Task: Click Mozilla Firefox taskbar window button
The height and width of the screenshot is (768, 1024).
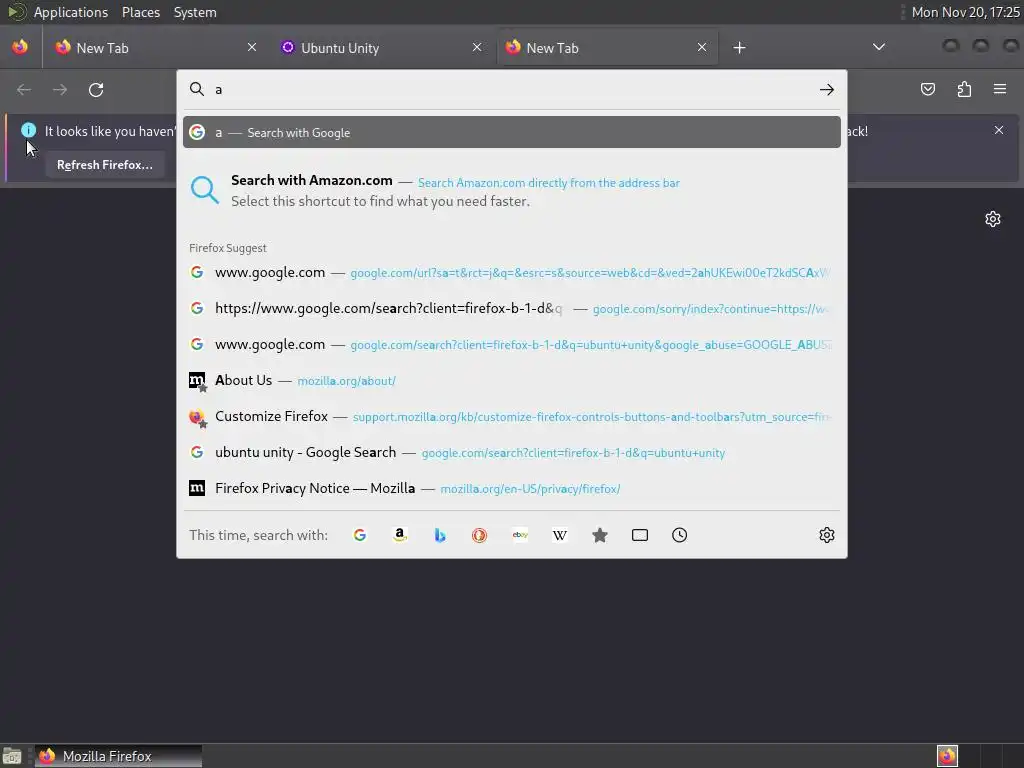Action: pyautogui.click(x=118, y=756)
